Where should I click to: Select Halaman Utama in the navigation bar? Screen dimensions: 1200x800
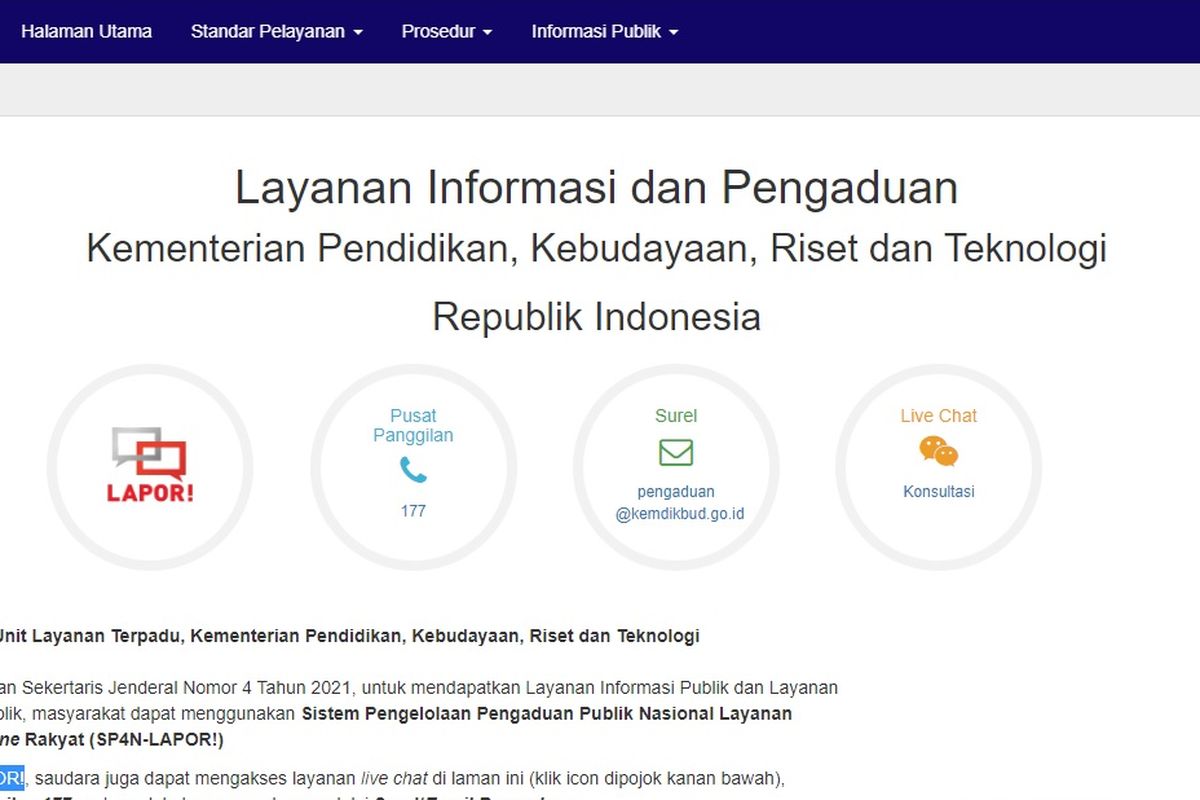coord(87,31)
